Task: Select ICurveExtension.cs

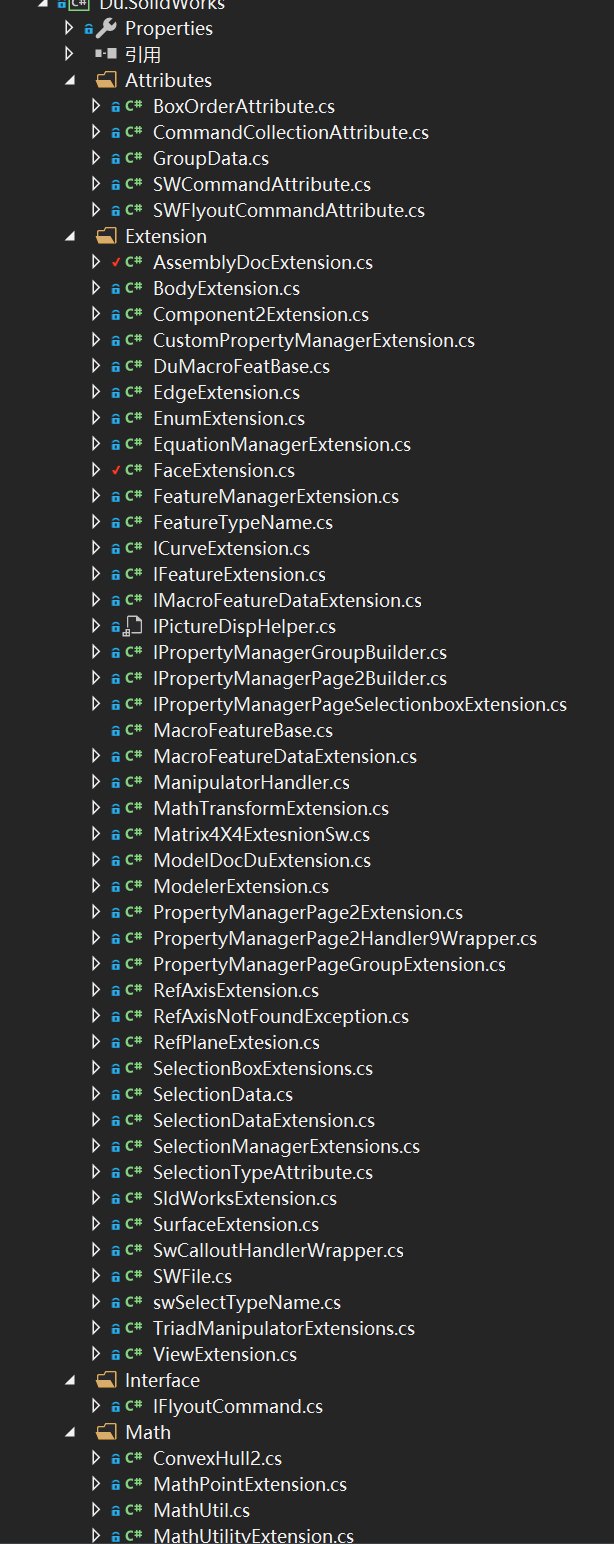Action: [232, 548]
